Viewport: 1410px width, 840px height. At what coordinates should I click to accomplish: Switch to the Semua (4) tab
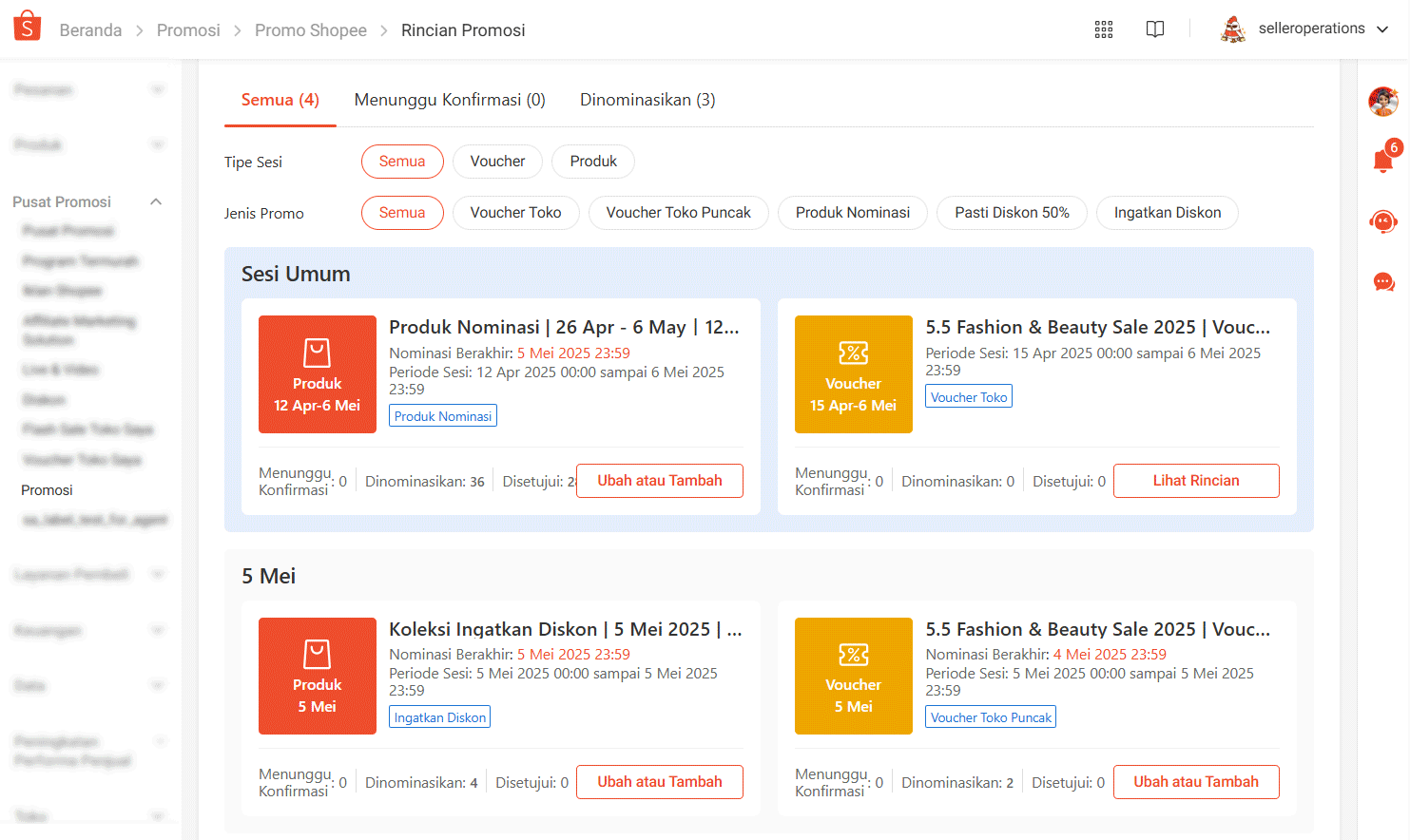click(280, 100)
